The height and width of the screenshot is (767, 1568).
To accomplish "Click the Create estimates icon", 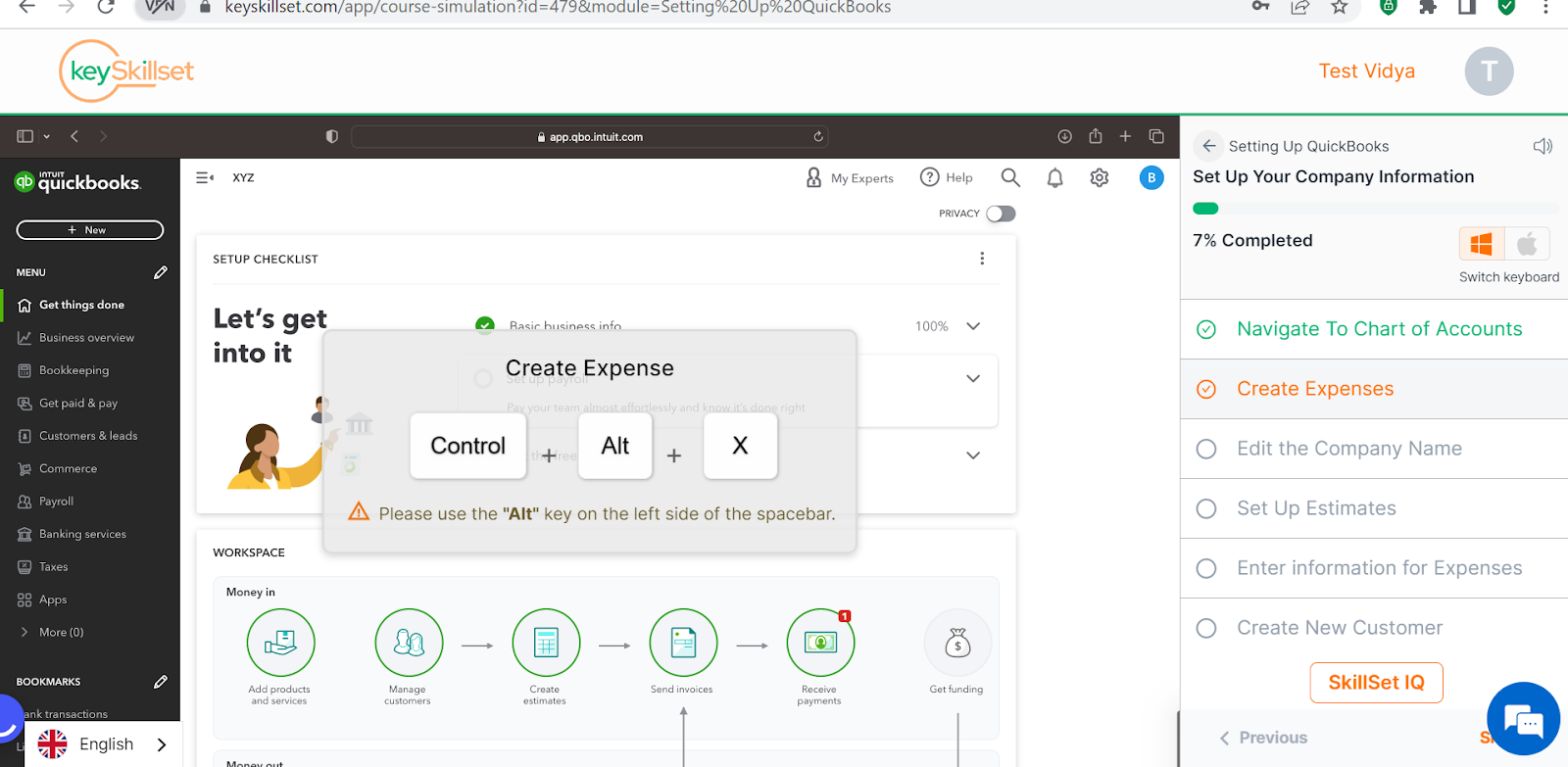I will pyautogui.click(x=546, y=643).
